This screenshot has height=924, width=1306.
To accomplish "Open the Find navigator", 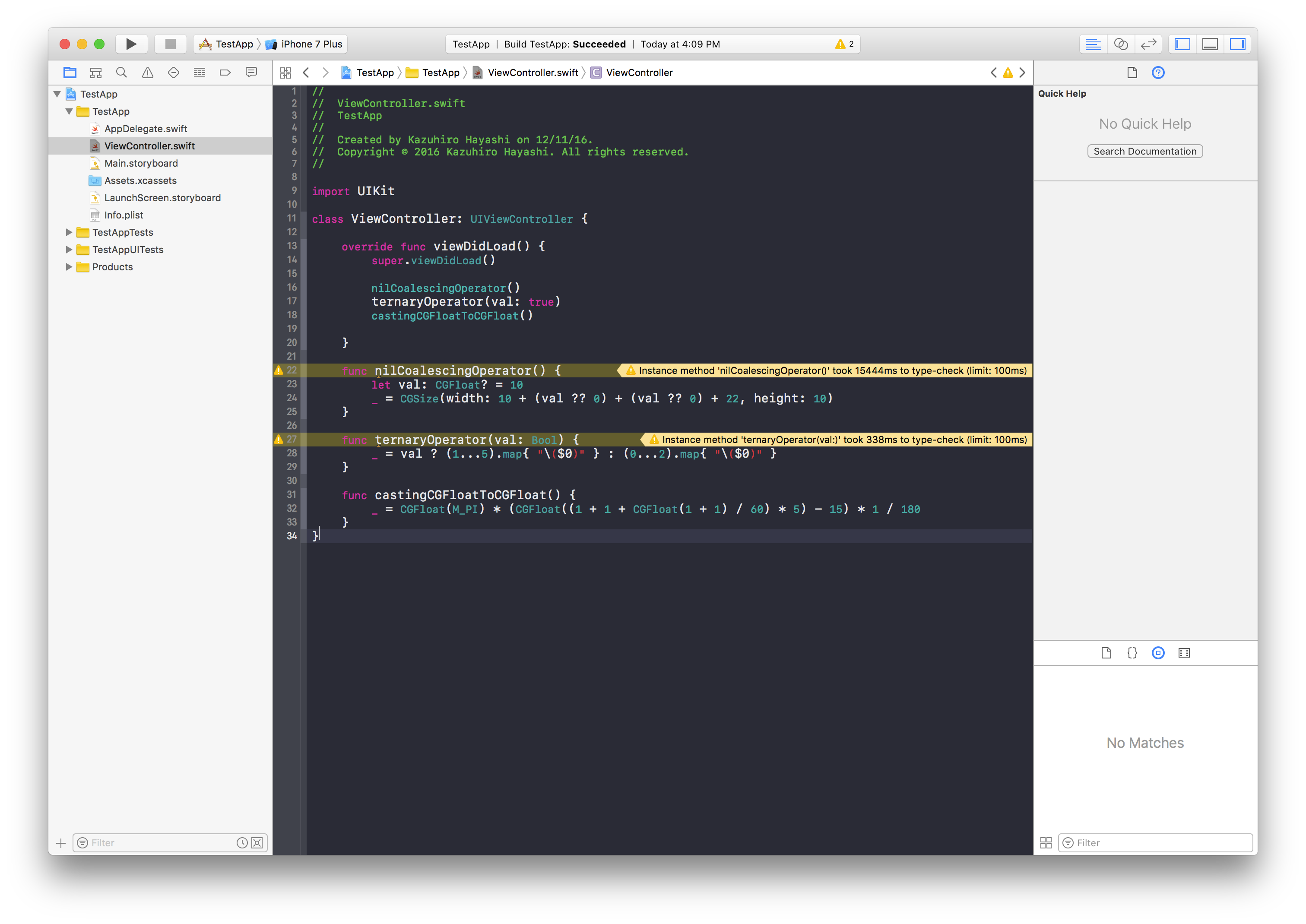I will coord(121,72).
